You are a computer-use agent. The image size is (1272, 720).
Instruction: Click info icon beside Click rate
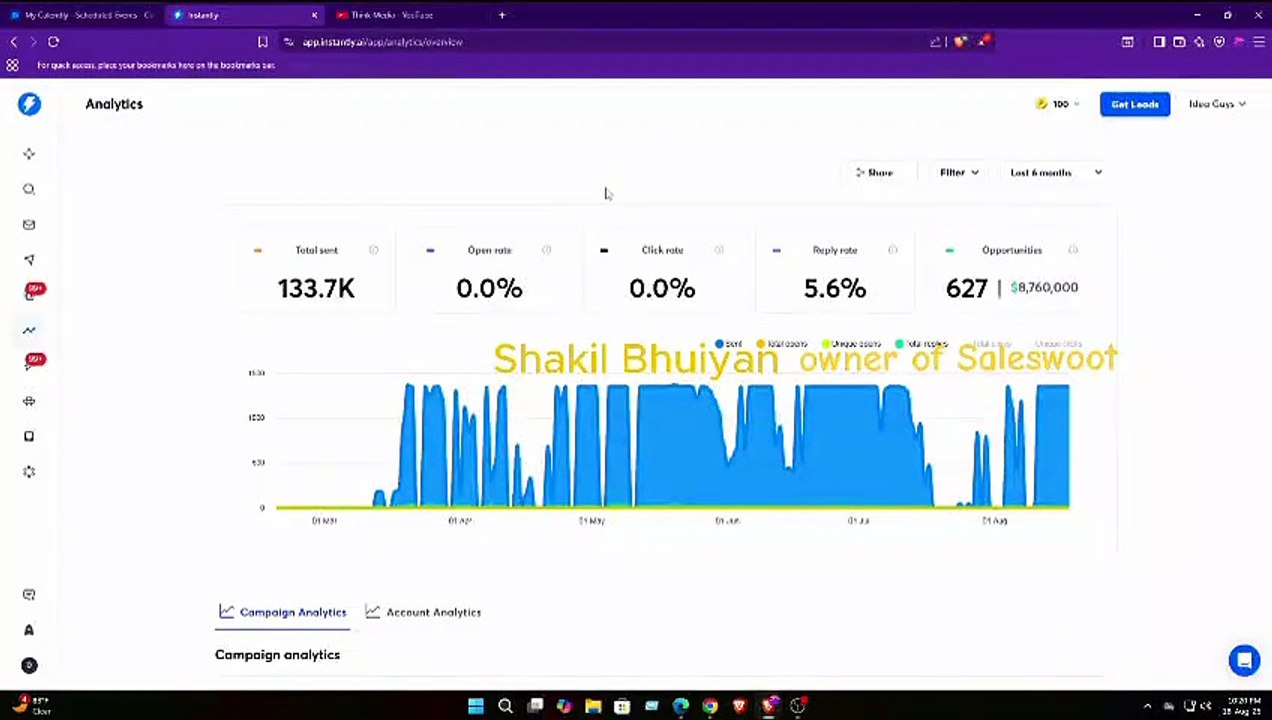719,250
